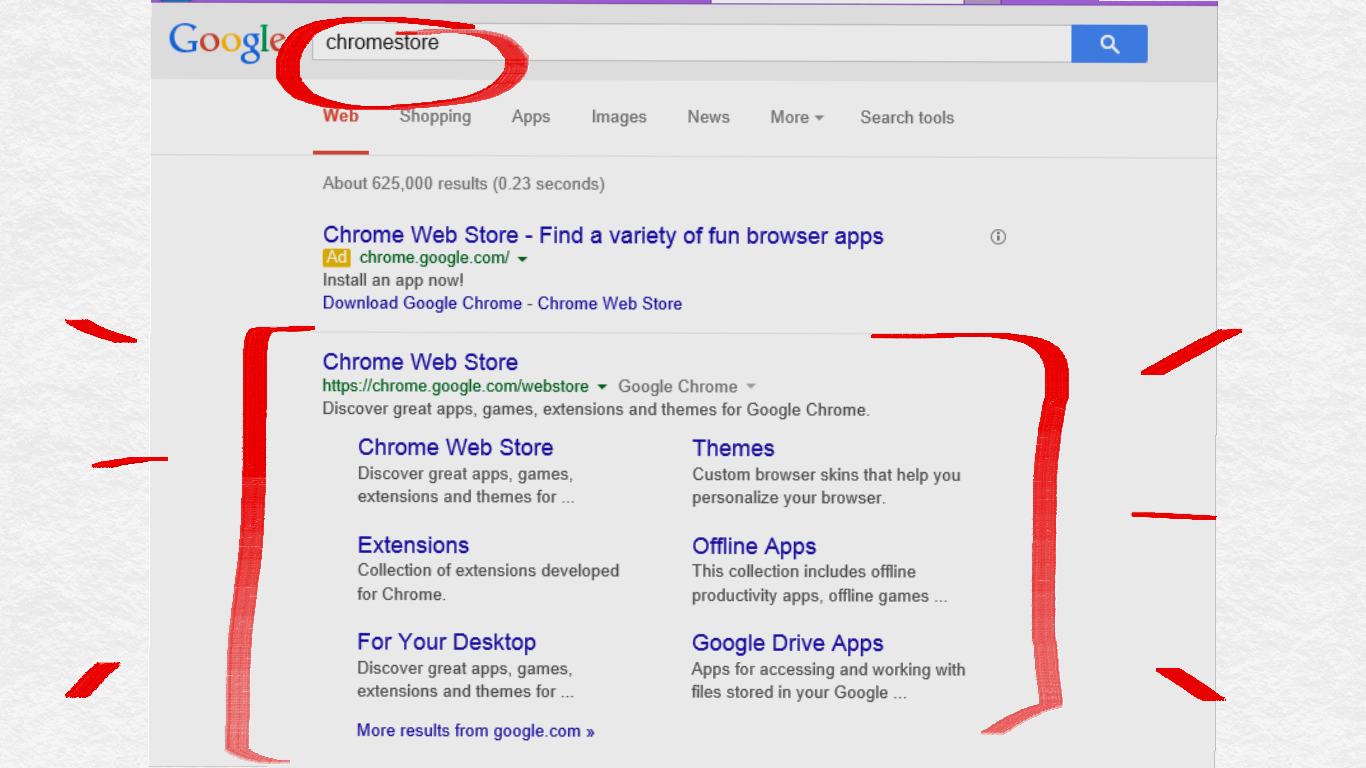Click the 'Custom browser skins that help you' description

826,475
